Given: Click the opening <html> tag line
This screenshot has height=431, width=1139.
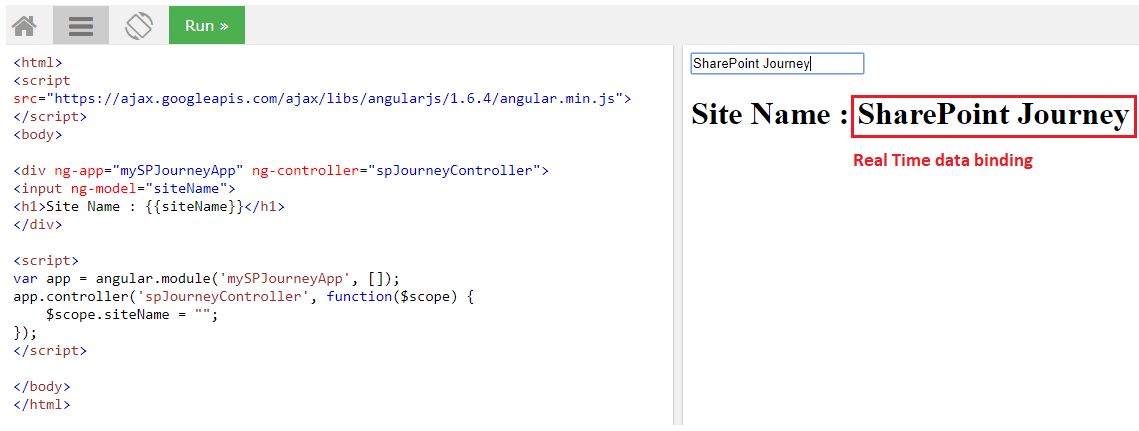Looking at the screenshot, I should coord(38,63).
